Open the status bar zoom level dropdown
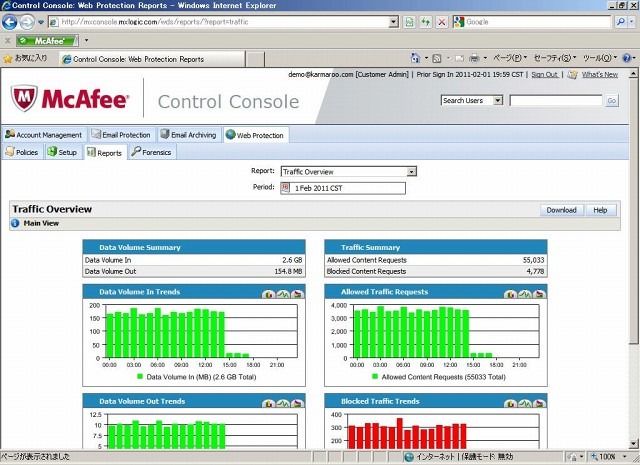This screenshot has height=465, width=640. pyautogui.click(x=624, y=456)
